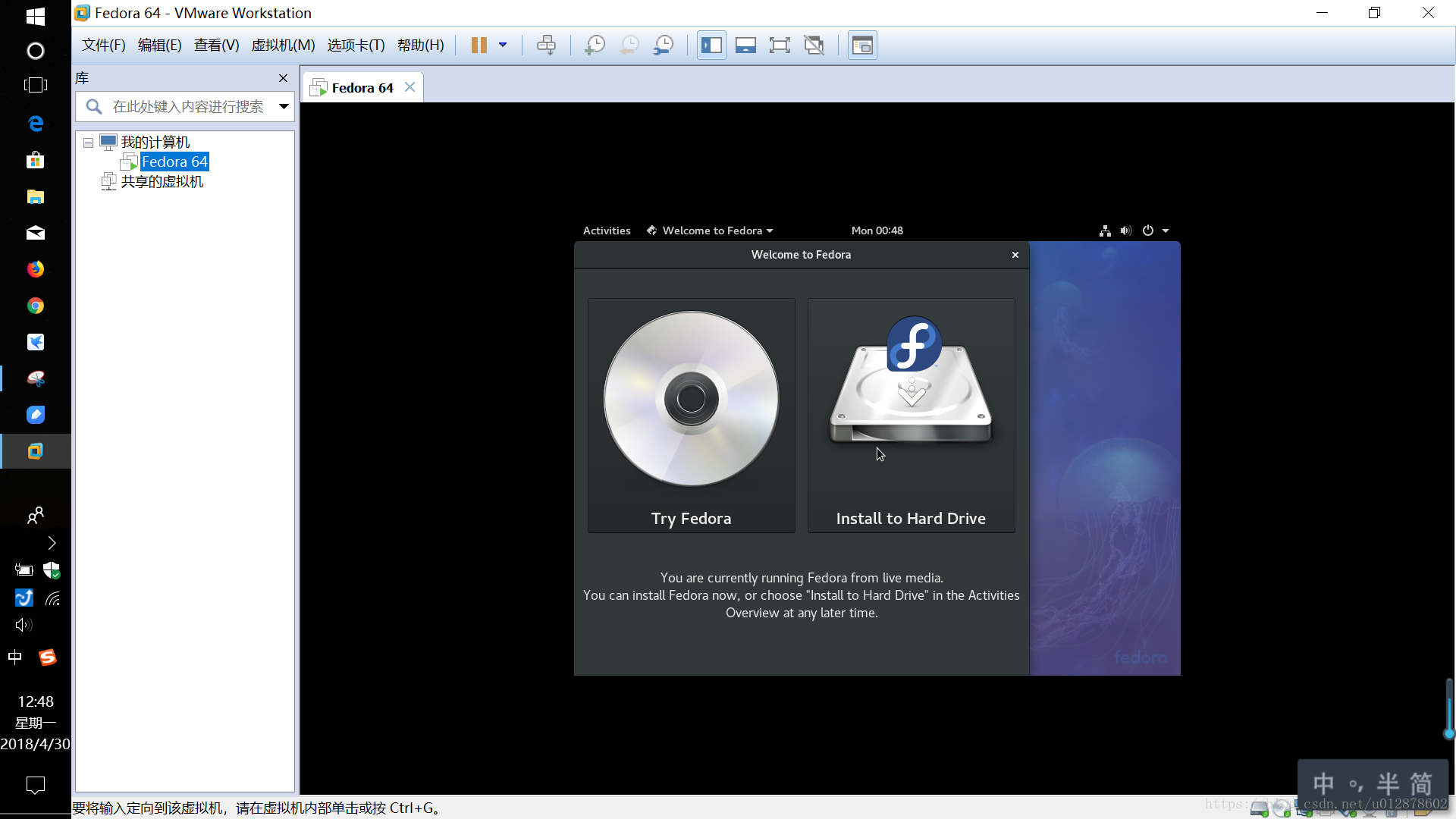The width and height of the screenshot is (1456, 819).
Task: Expand the library search dropdown
Action: [284, 107]
